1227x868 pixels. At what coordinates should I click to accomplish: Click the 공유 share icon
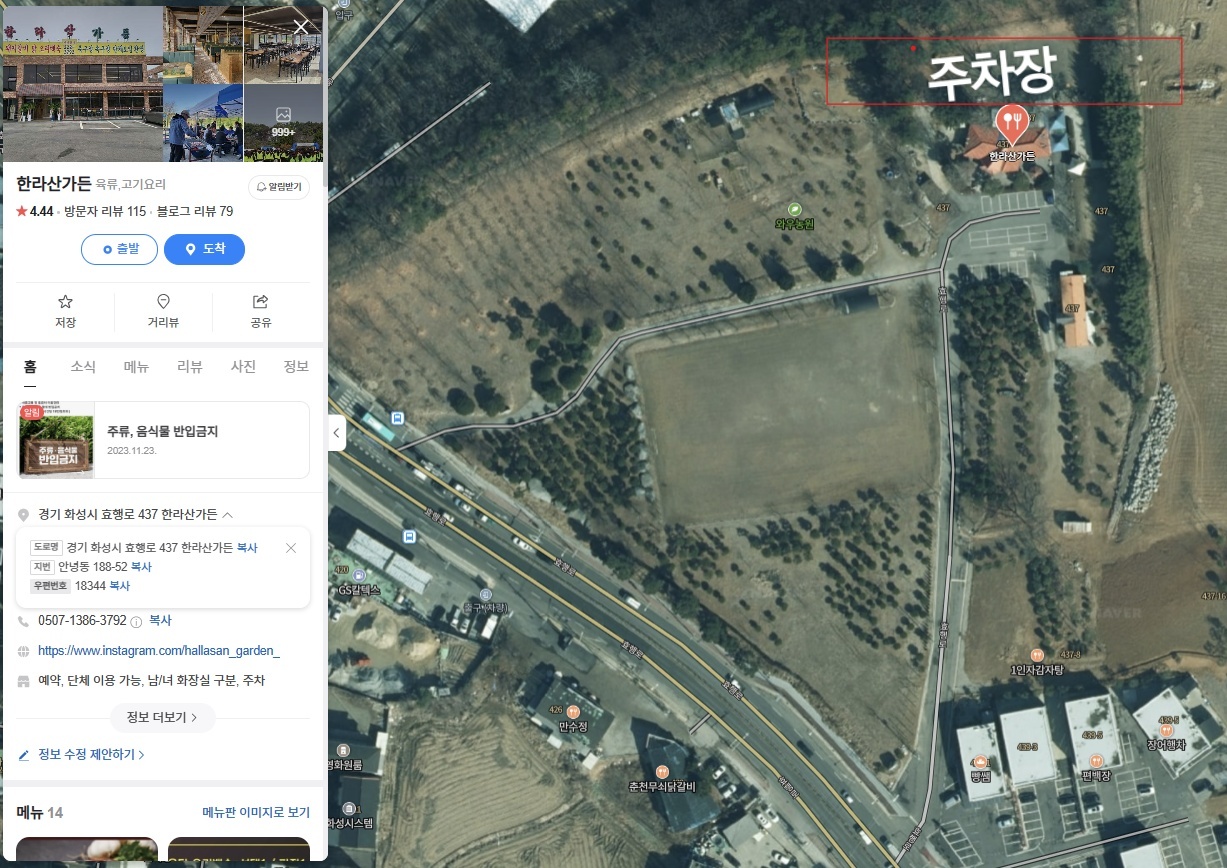point(261,301)
